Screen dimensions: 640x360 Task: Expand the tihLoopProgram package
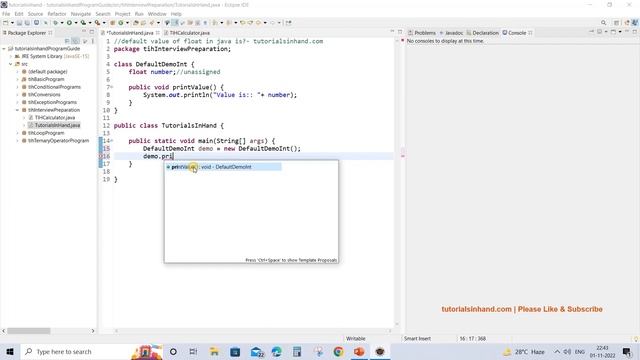coord(18,133)
